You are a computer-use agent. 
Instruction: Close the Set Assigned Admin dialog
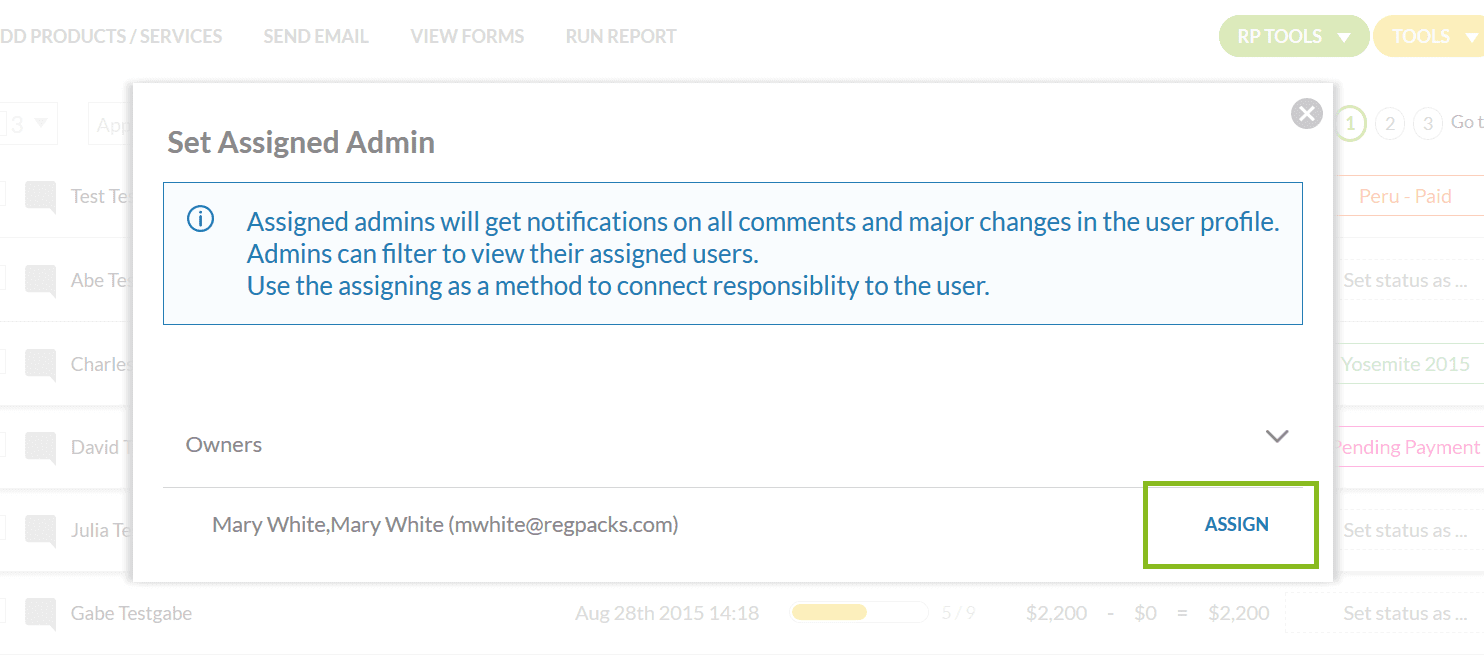tap(1306, 114)
